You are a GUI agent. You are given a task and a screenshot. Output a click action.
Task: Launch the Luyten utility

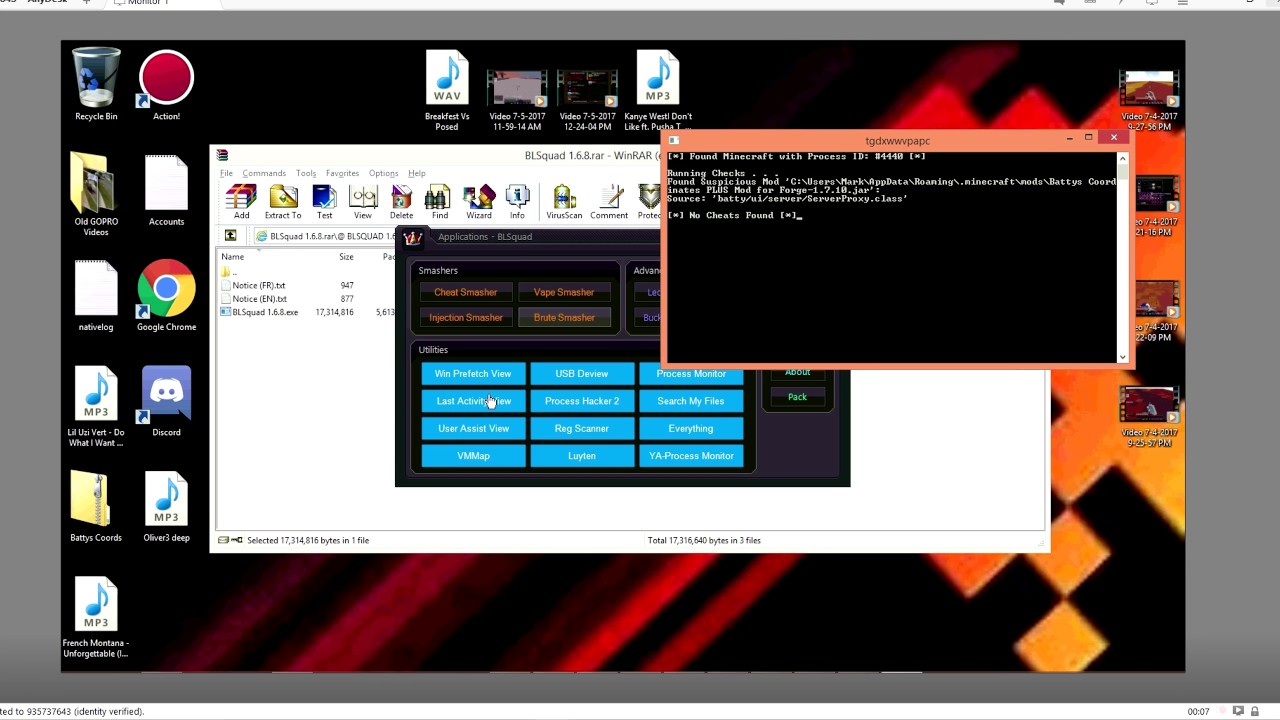click(582, 456)
